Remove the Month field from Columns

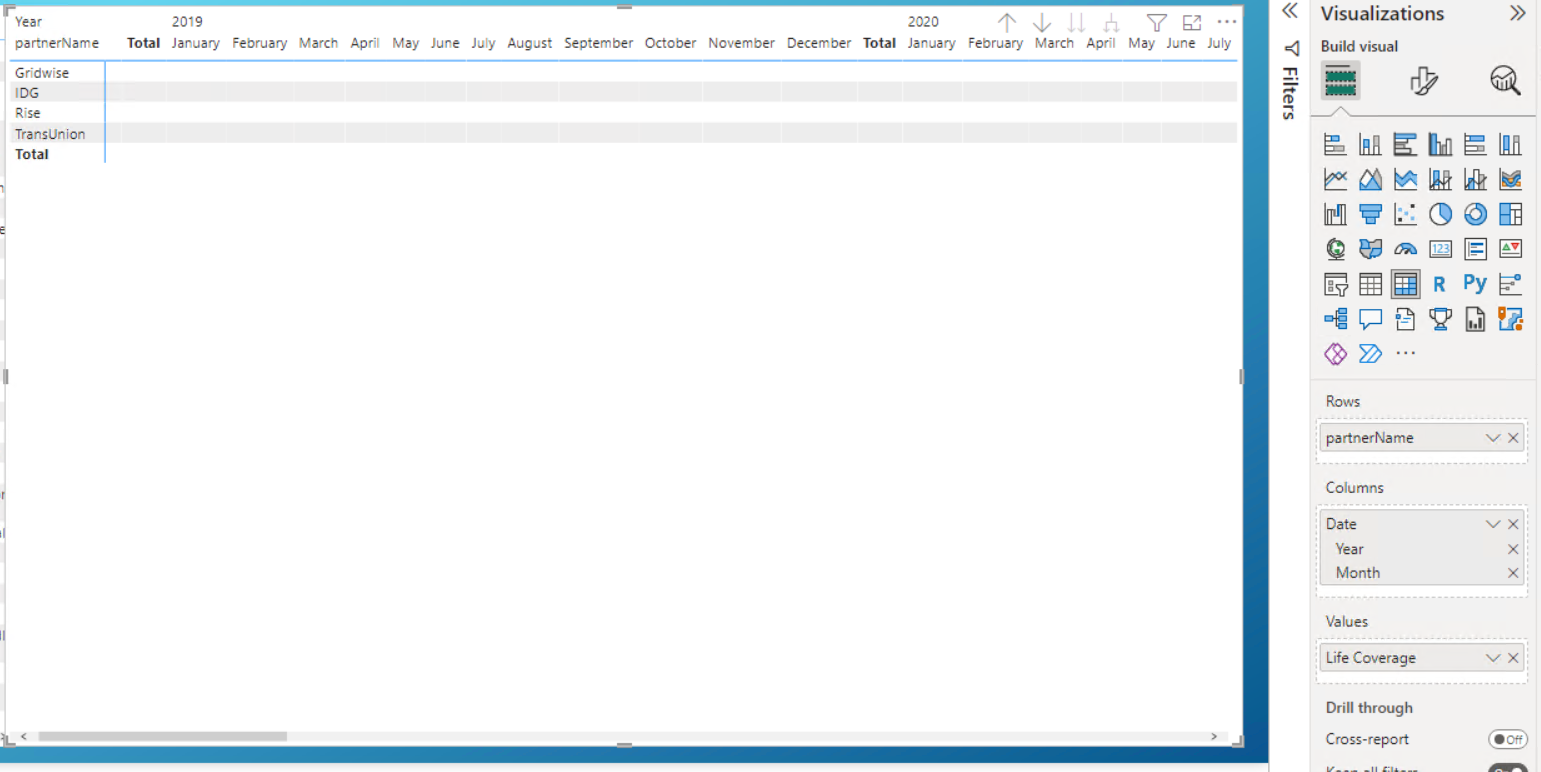click(x=1513, y=573)
